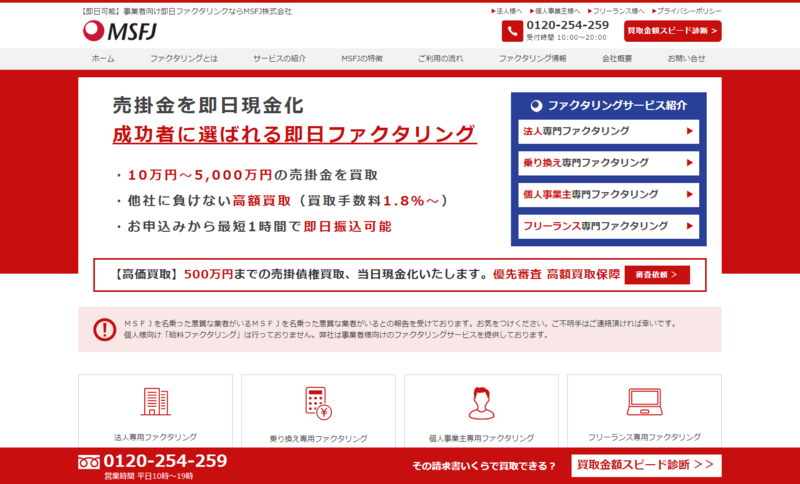Click the header 買取金額スピード診断 button
Screen dimensions: 800x484
(x=672, y=31)
